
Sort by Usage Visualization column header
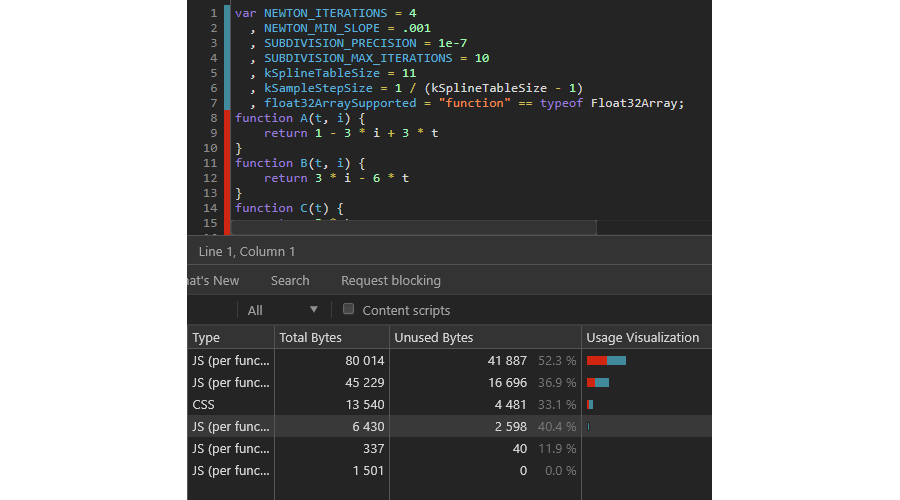click(646, 338)
